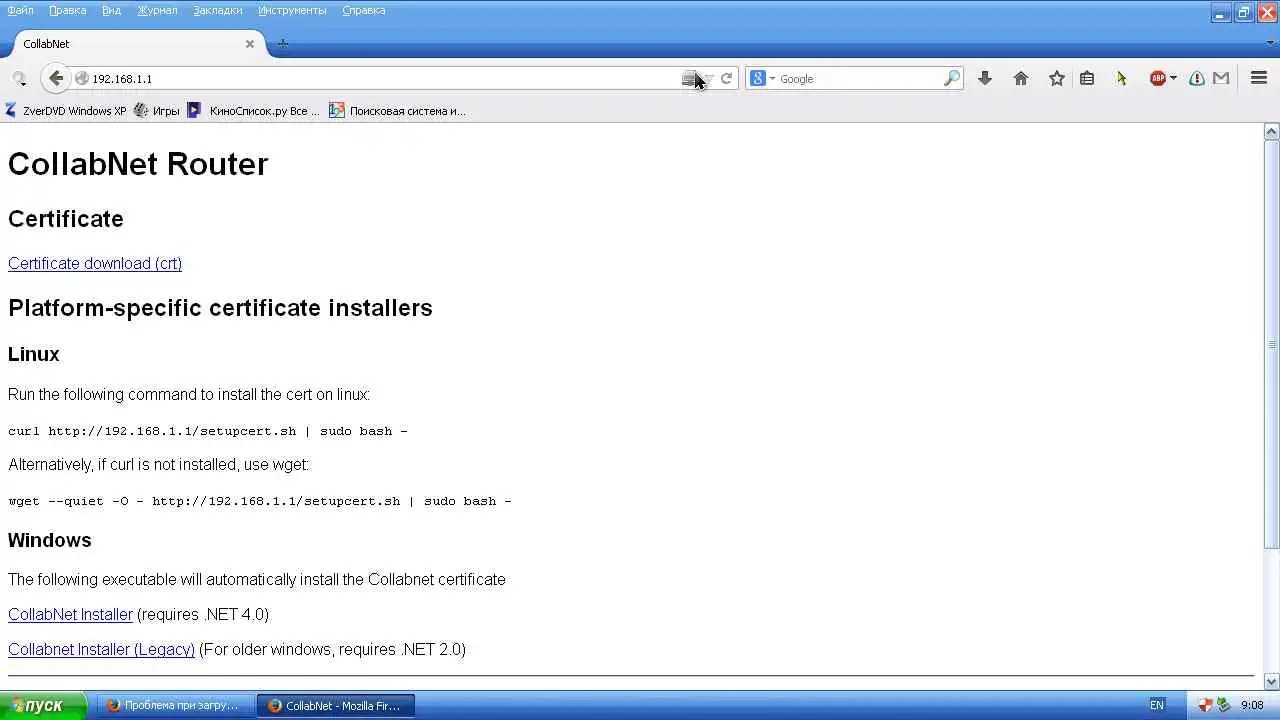The height and width of the screenshot is (720, 1280).
Task: Open the Вид menu
Action: pyautogui.click(x=111, y=10)
